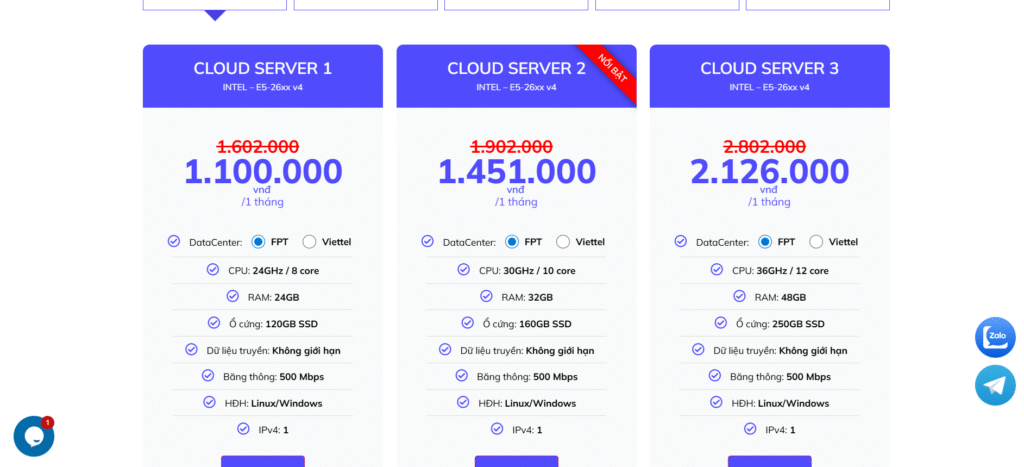This screenshot has height=467, width=1024.
Task: Click the active tab with arrow pointer
Action: click(x=214, y=5)
